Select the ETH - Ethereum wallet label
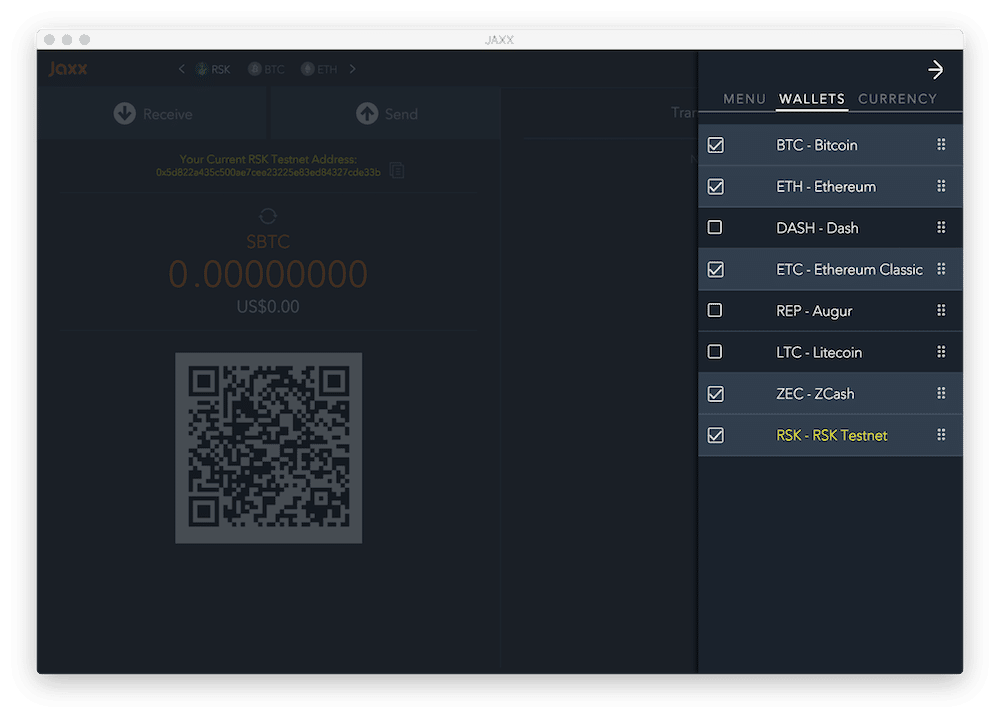 (826, 187)
